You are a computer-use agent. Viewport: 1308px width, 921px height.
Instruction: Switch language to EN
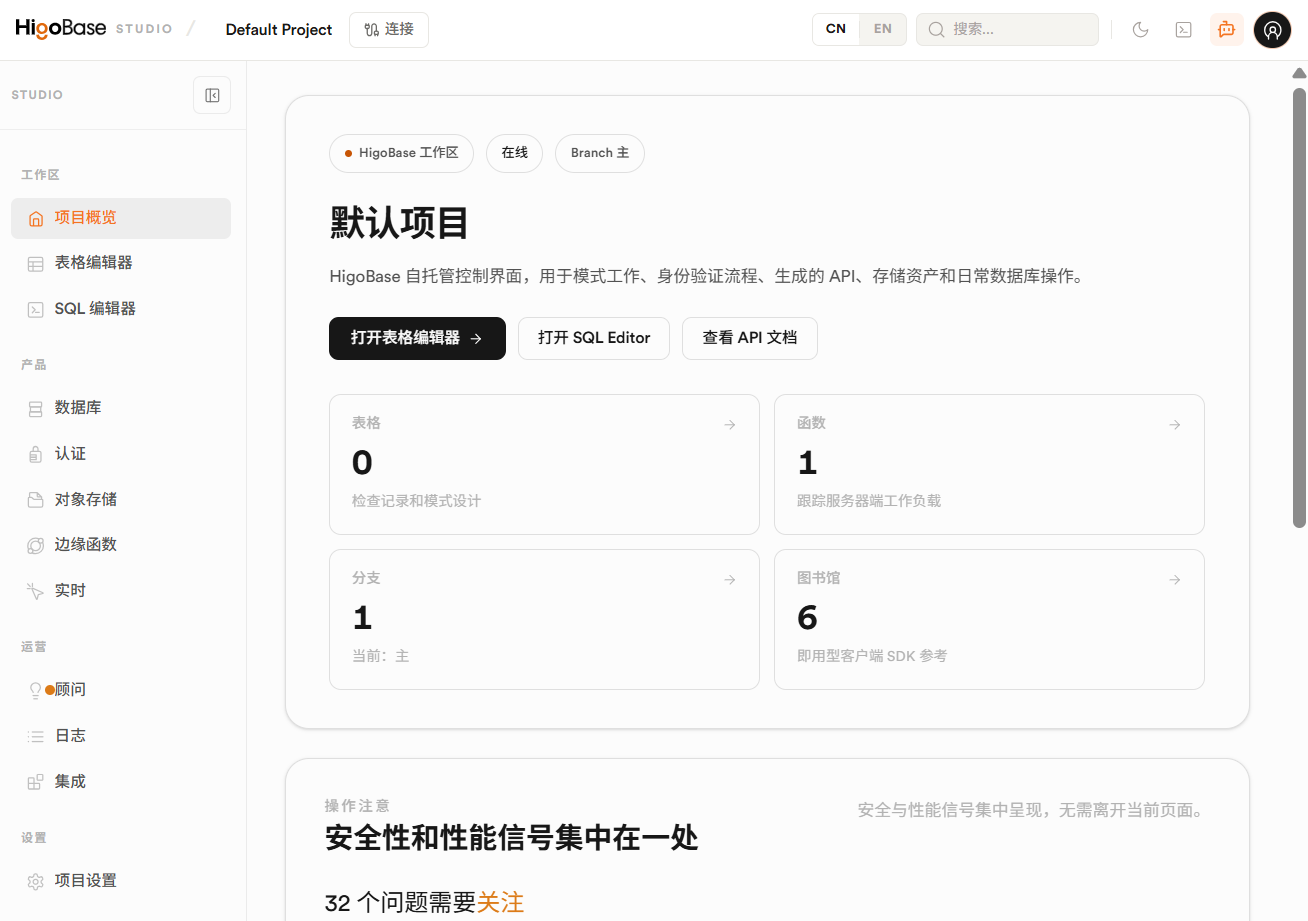click(x=883, y=29)
